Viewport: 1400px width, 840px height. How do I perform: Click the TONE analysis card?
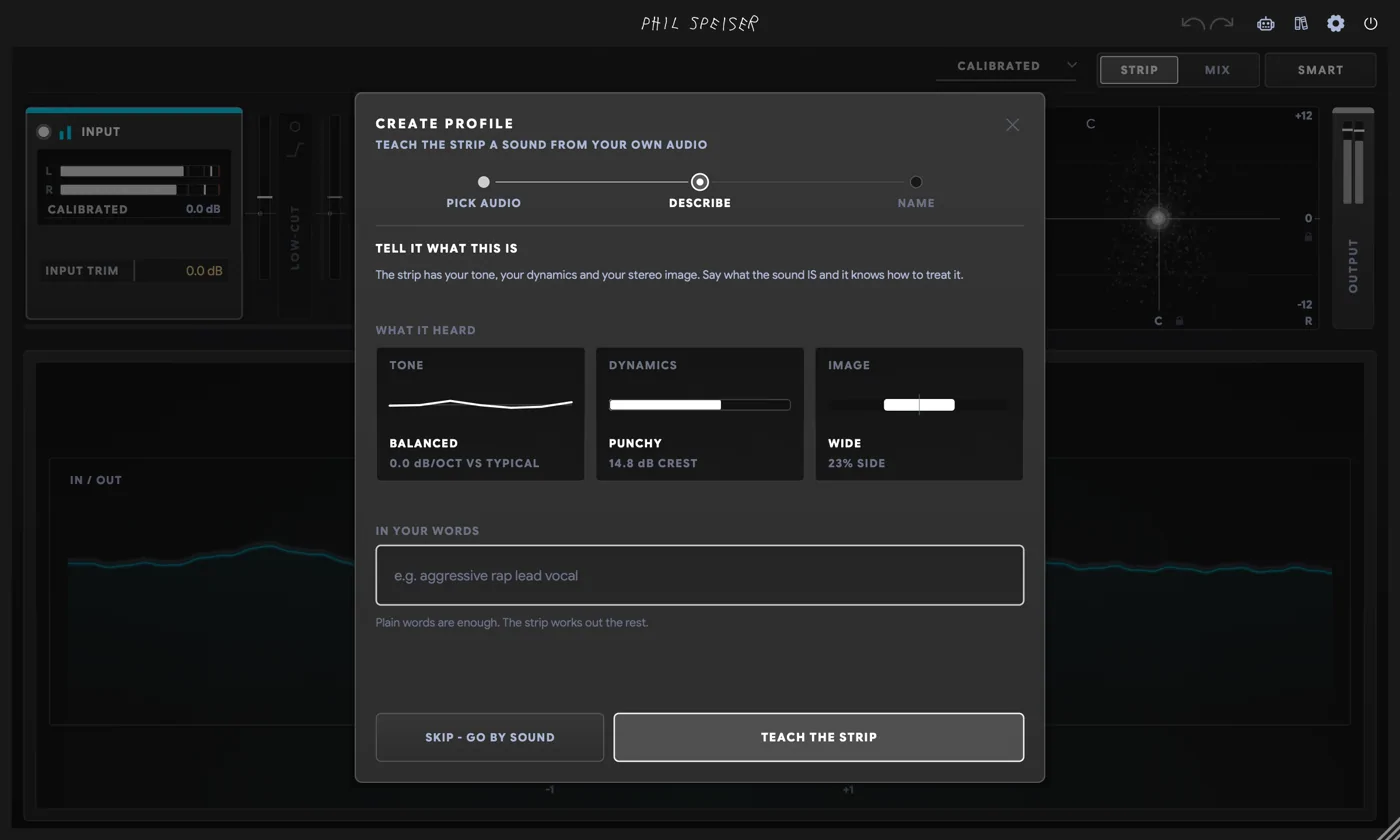coord(481,414)
